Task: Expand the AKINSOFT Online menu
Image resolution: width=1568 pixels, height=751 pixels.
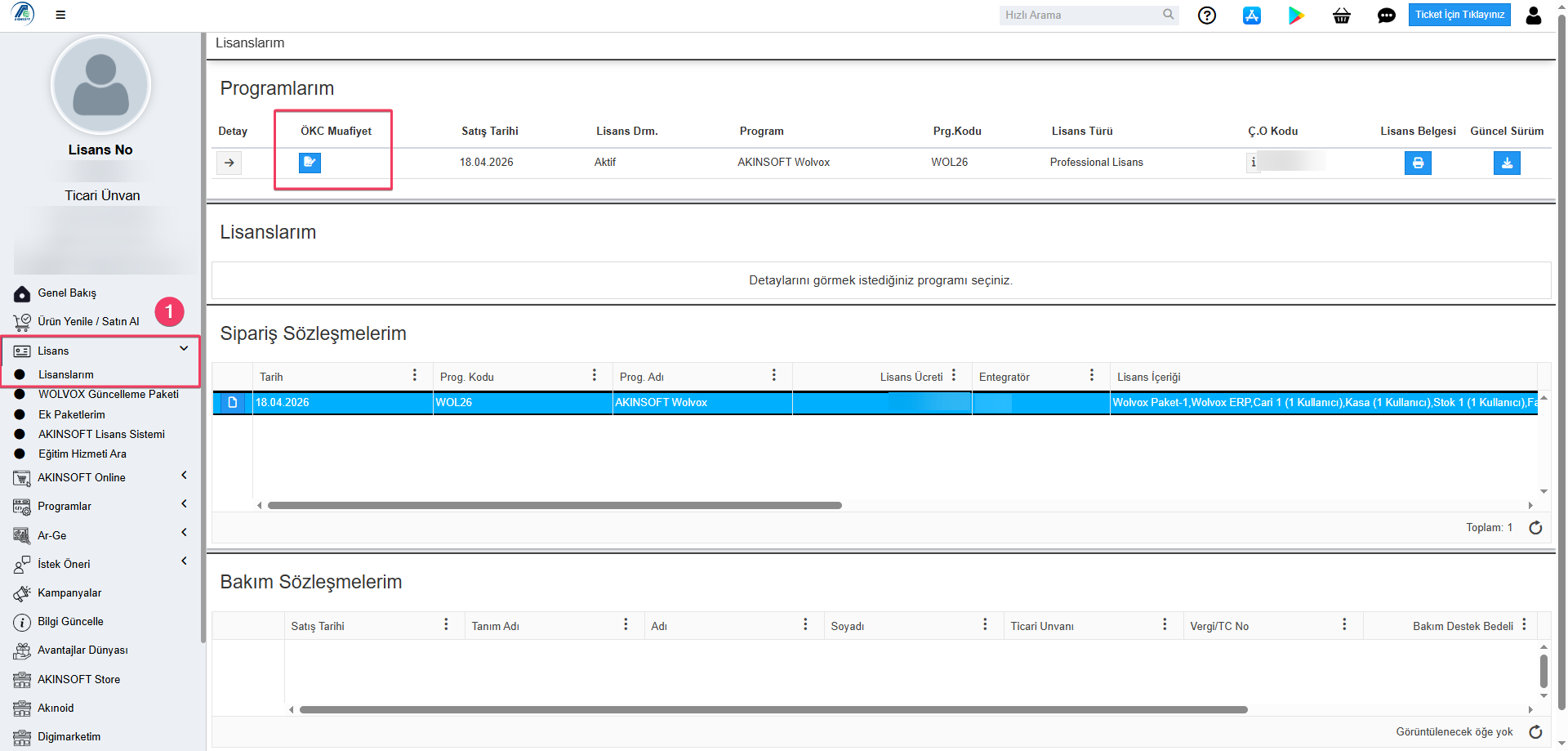Action: 184,476
